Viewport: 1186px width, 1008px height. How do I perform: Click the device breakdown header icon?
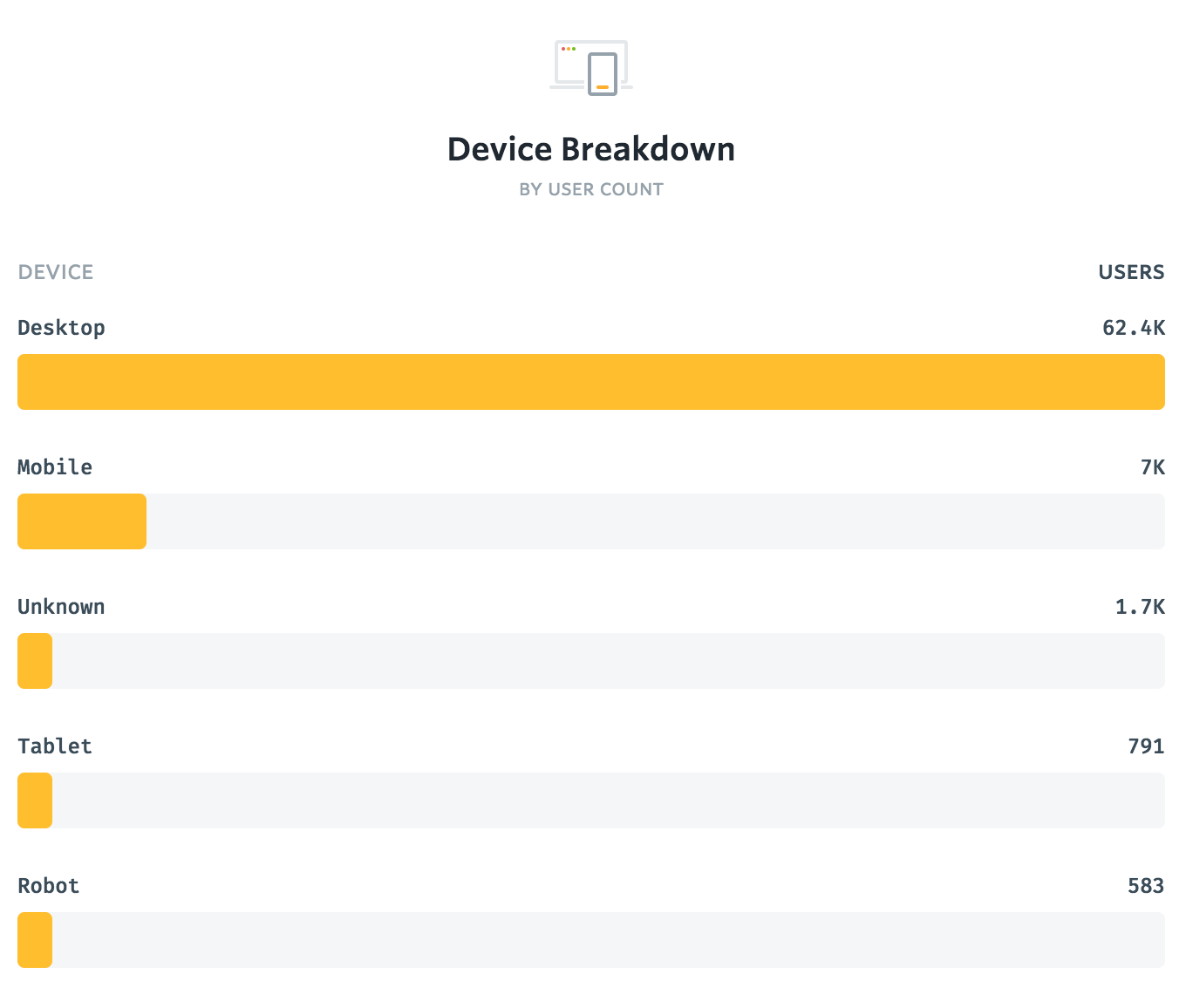pyautogui.click(x=591, y=67)
